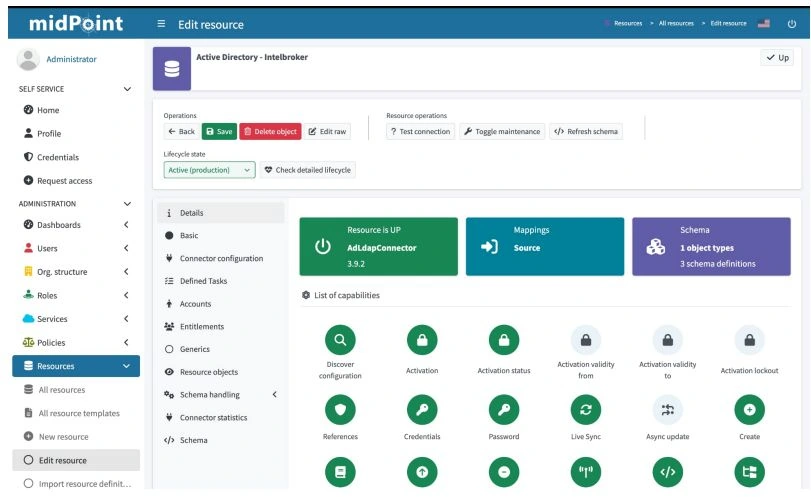The height and width of the screenshot is (497, 811).
Task: Click the bottom-row minus circle capability icon
Action: (504, 472)
